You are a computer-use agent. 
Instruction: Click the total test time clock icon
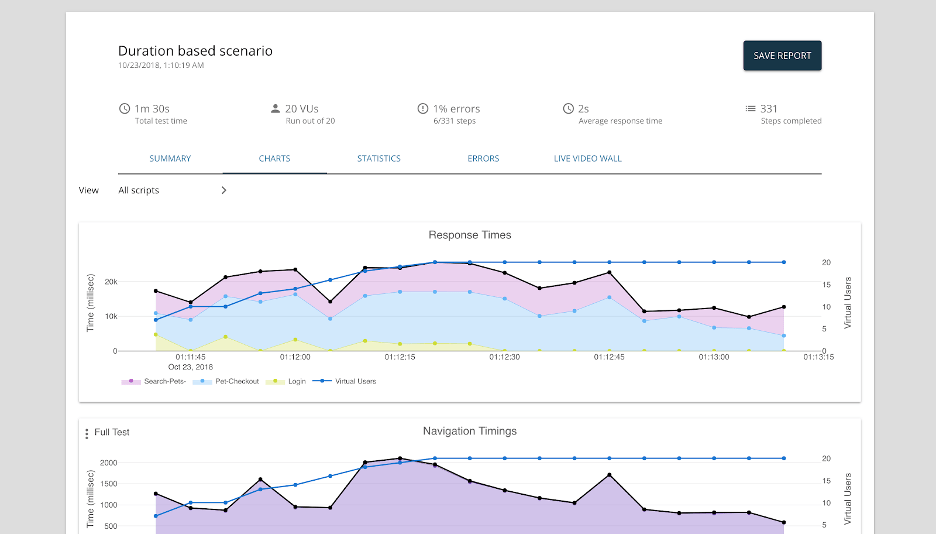point(124,109)
